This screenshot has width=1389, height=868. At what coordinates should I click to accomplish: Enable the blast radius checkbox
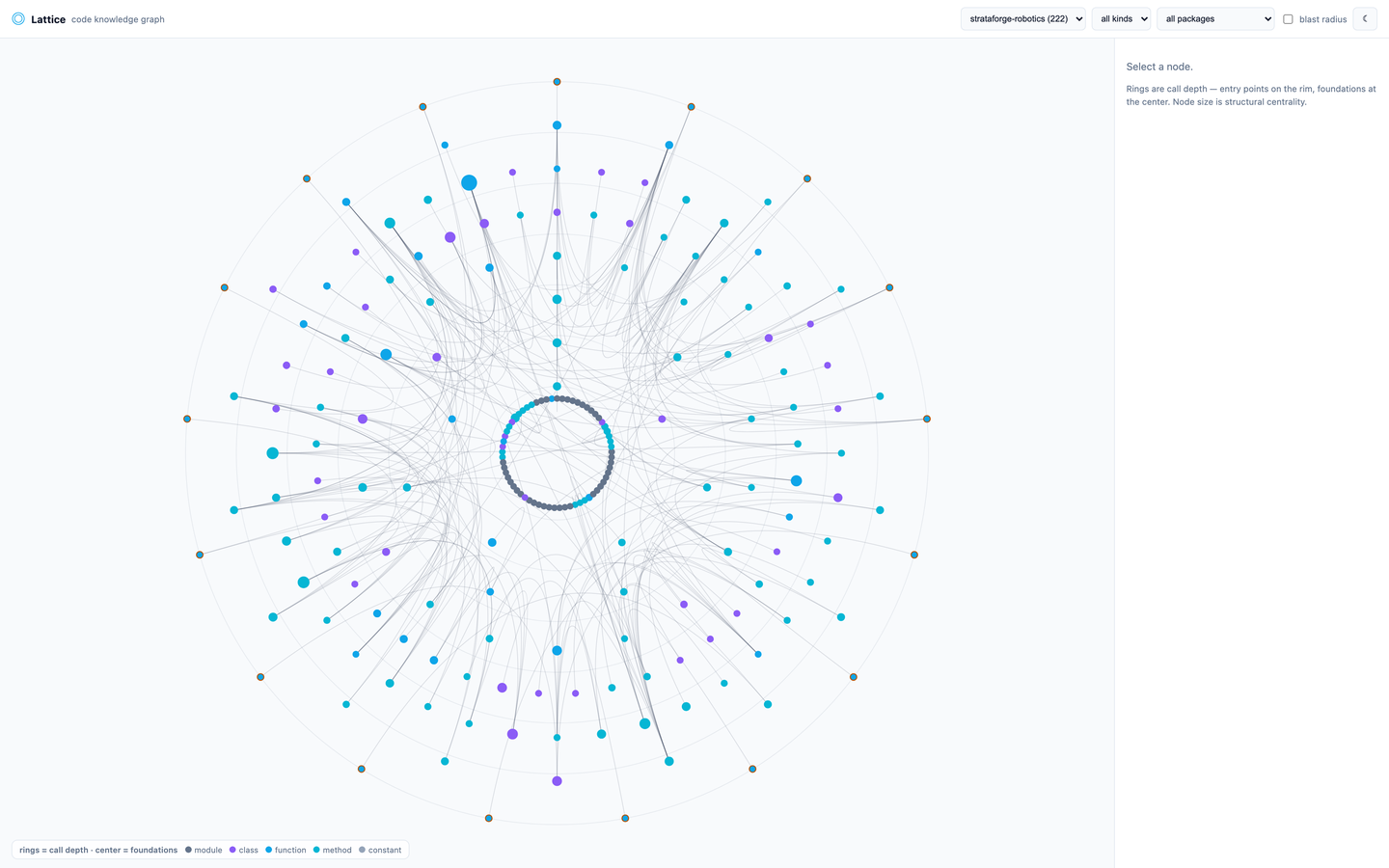pos(1288,19)
